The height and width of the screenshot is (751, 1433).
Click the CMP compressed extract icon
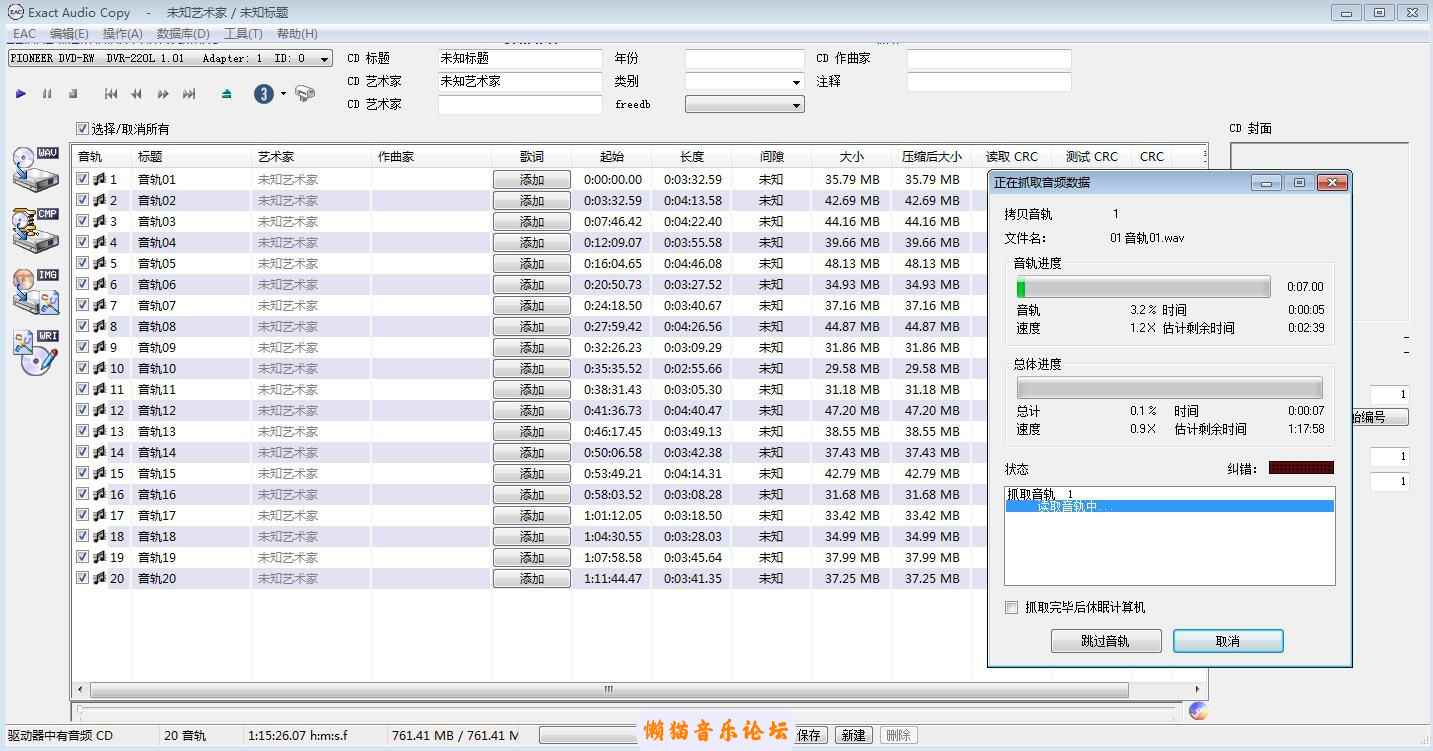(36, 229)
